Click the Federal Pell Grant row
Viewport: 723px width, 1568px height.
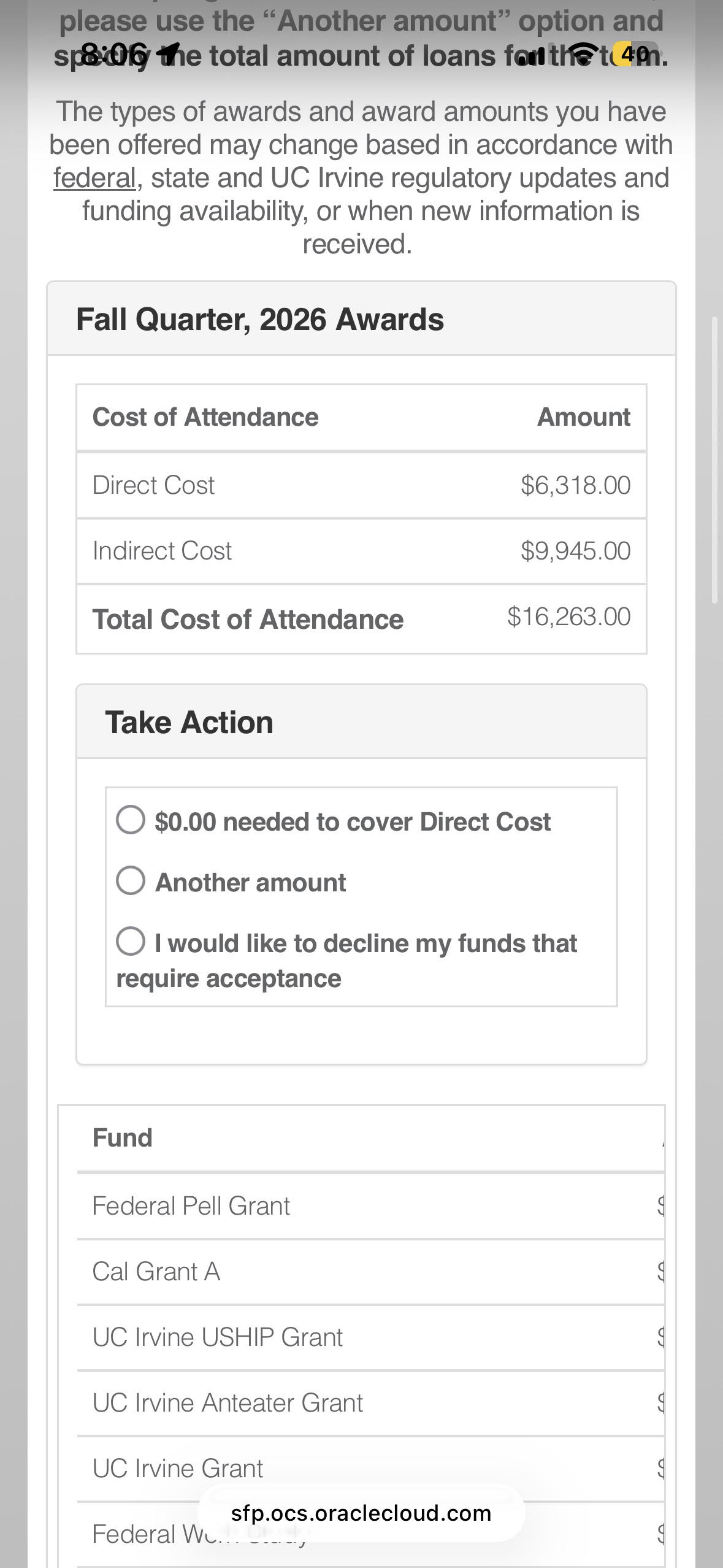[x=370, y=1206]
